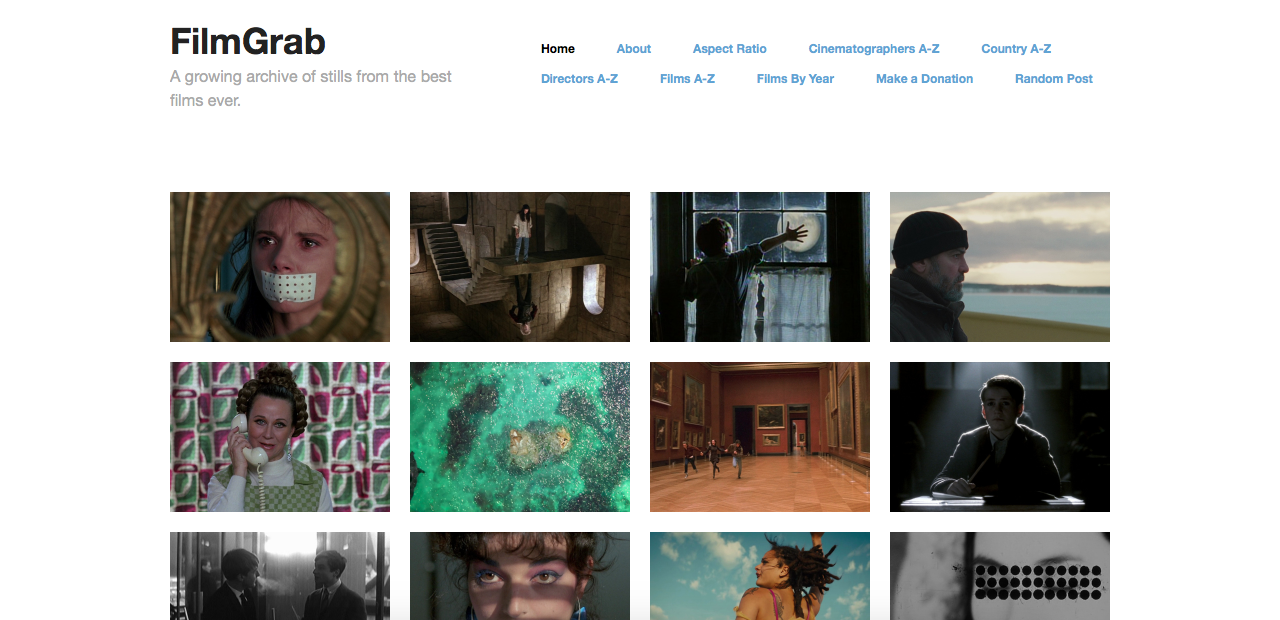This screenshot has height=620, width=1280.
Task: Open still of boy reaching toward moonlit window
Action: [760, 267]
